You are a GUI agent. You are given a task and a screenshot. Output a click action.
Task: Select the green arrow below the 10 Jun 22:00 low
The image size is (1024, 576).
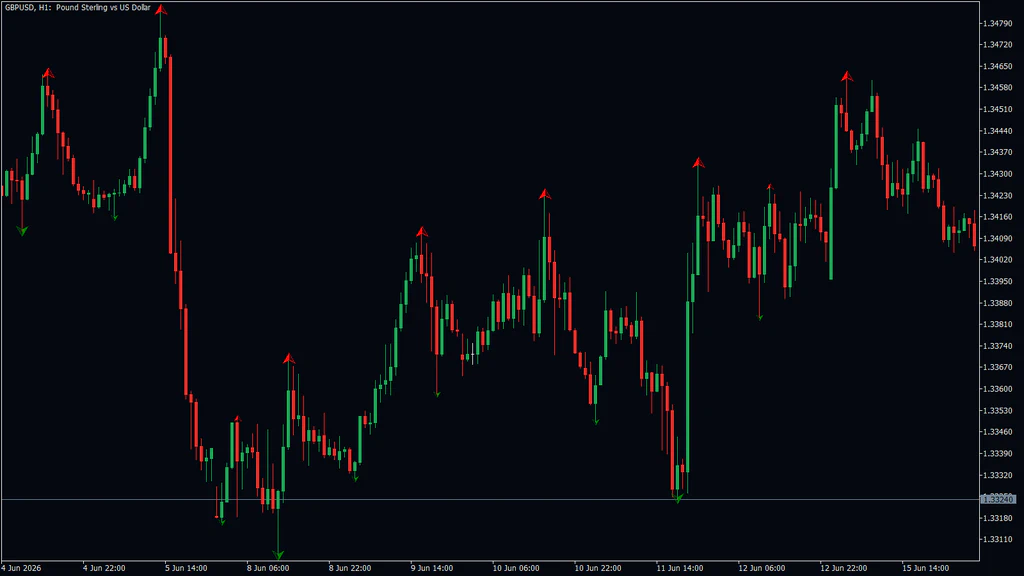coord(596,422)
